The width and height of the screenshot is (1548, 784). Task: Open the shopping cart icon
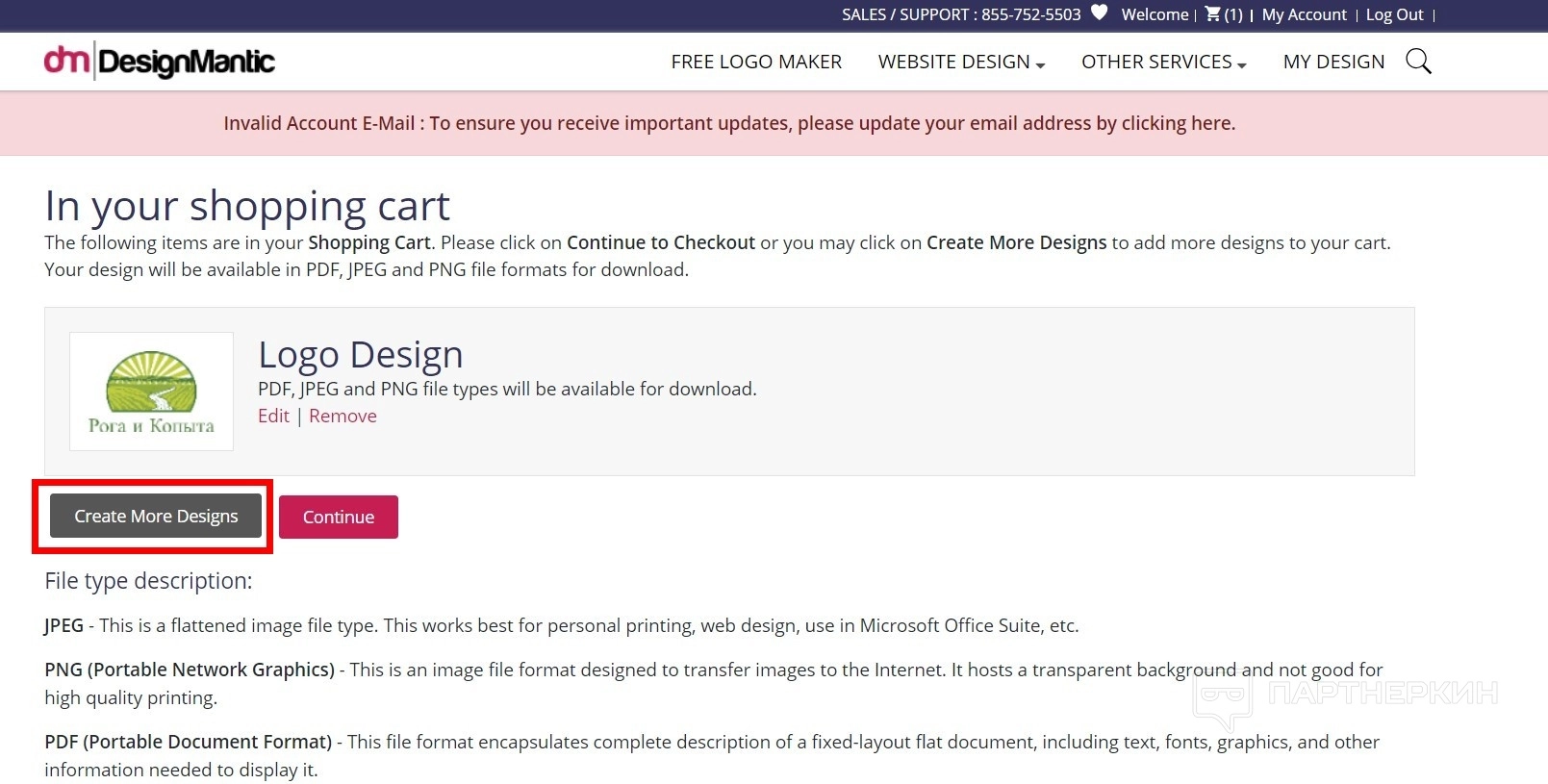(x=1214, y=14)
